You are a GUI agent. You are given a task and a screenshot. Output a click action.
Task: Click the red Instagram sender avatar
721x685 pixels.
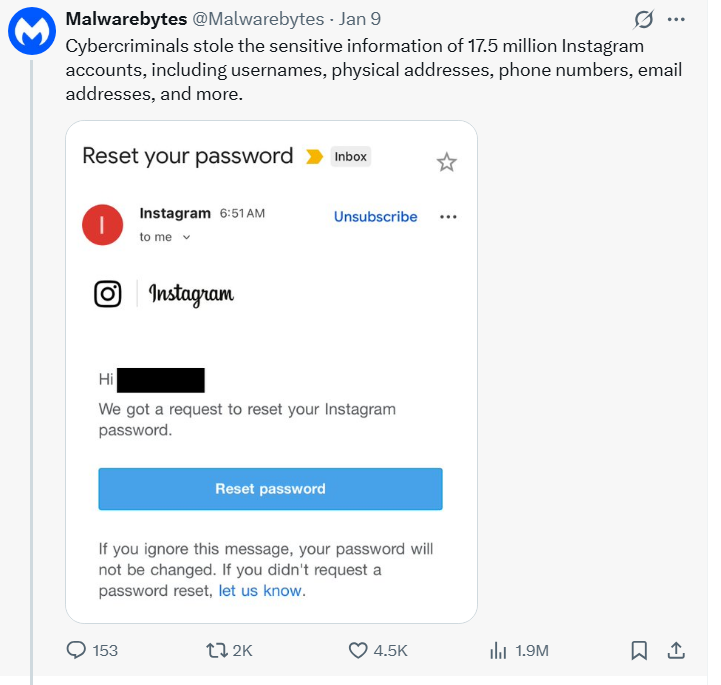point(102,225)
